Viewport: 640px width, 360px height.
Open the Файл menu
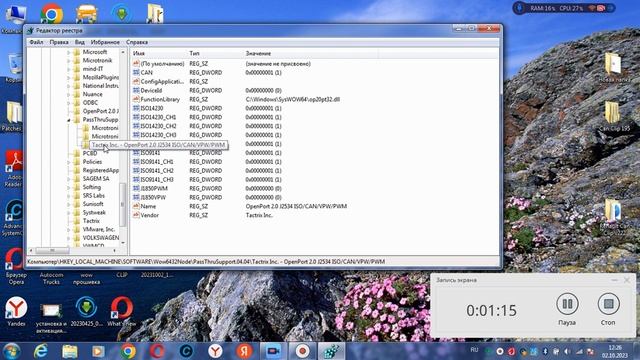pyautogui.click(x=36, y=42)
